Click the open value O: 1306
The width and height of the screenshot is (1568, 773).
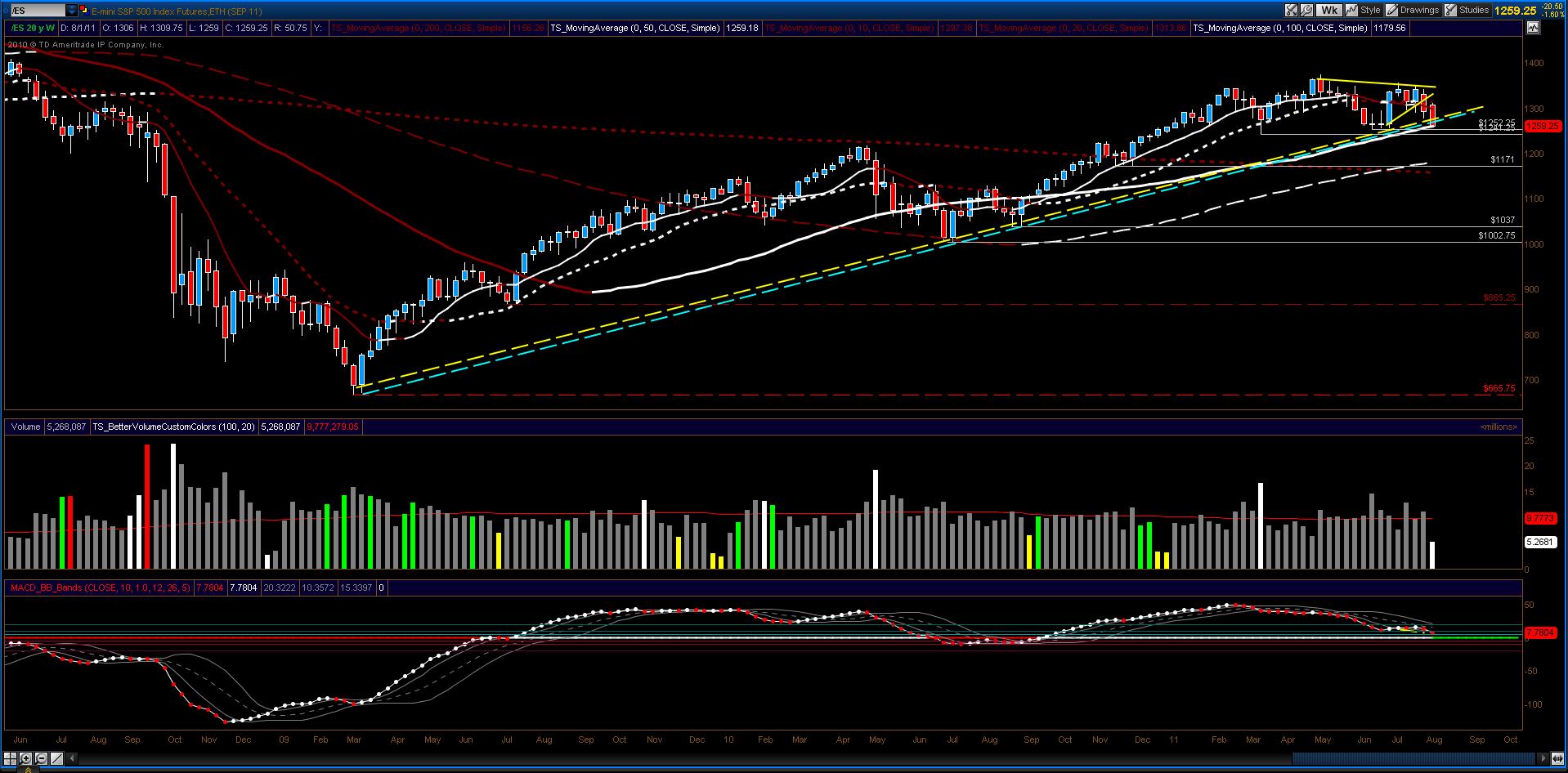tap(120, 28)
